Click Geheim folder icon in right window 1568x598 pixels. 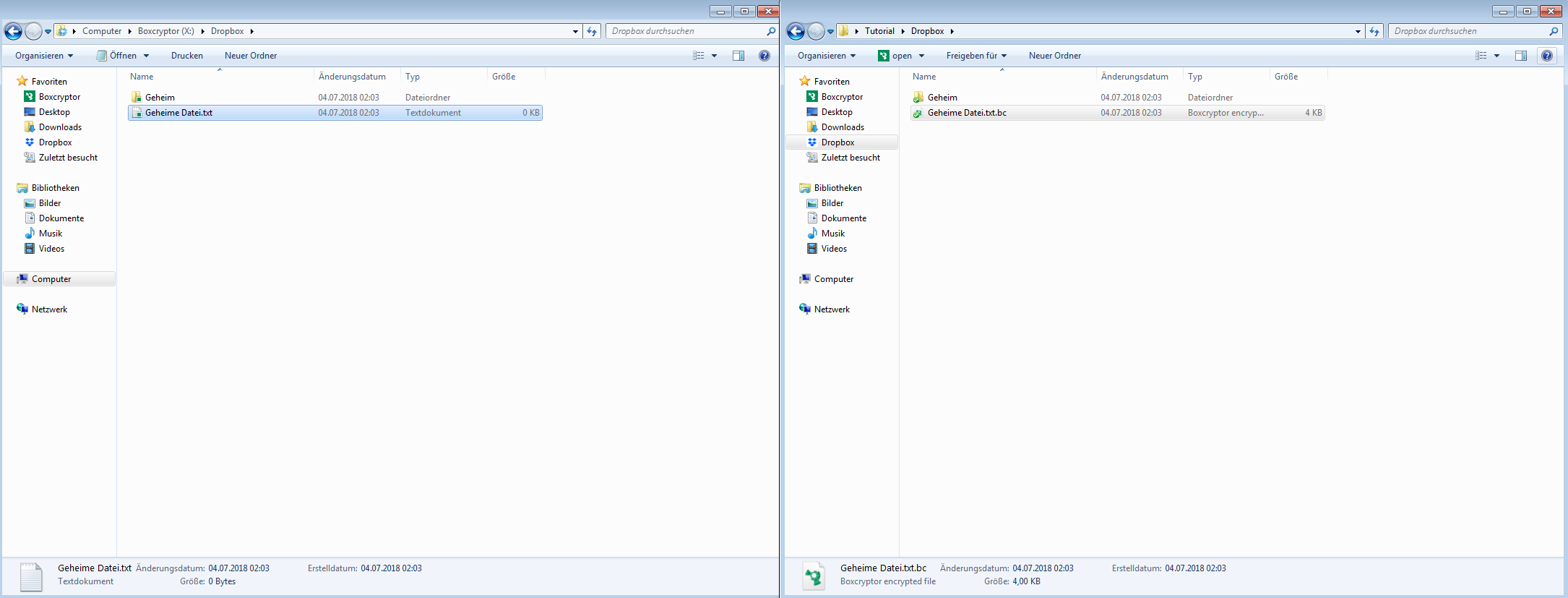point(918,98)
